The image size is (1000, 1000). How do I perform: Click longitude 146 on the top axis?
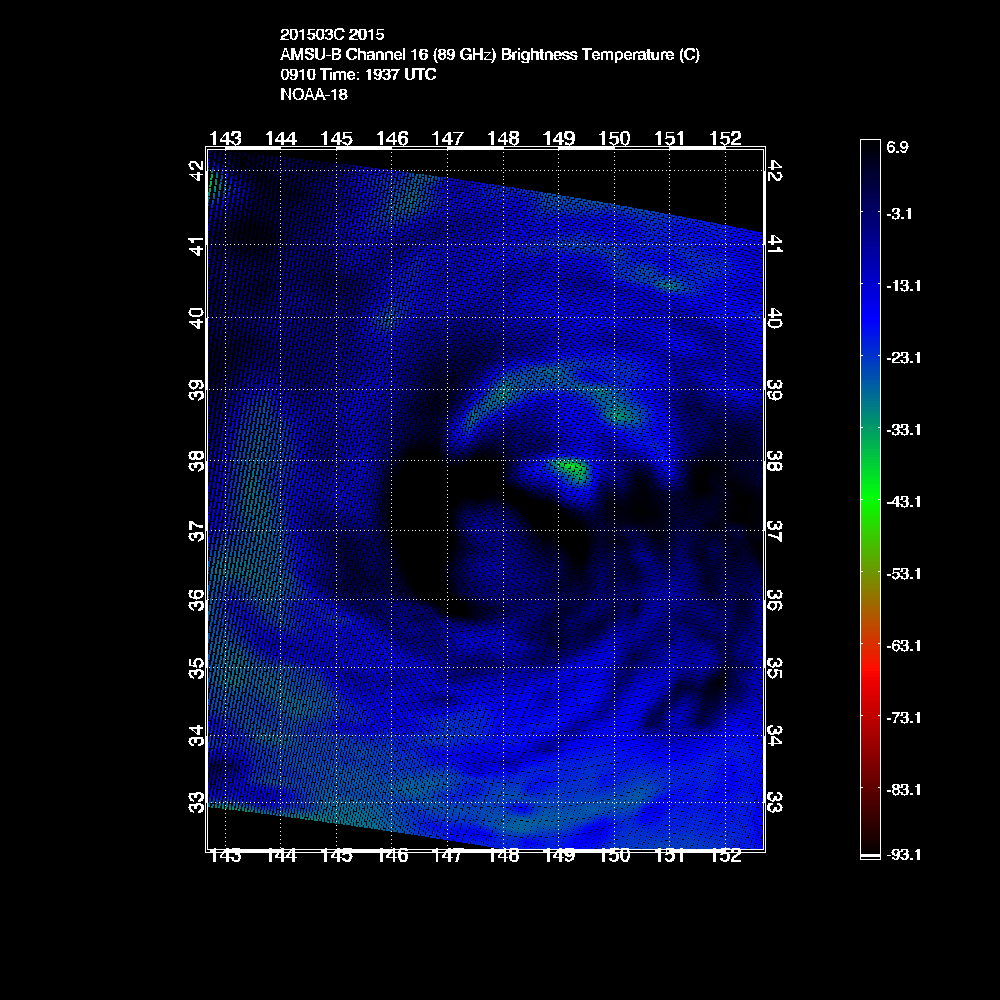point(392,138)
